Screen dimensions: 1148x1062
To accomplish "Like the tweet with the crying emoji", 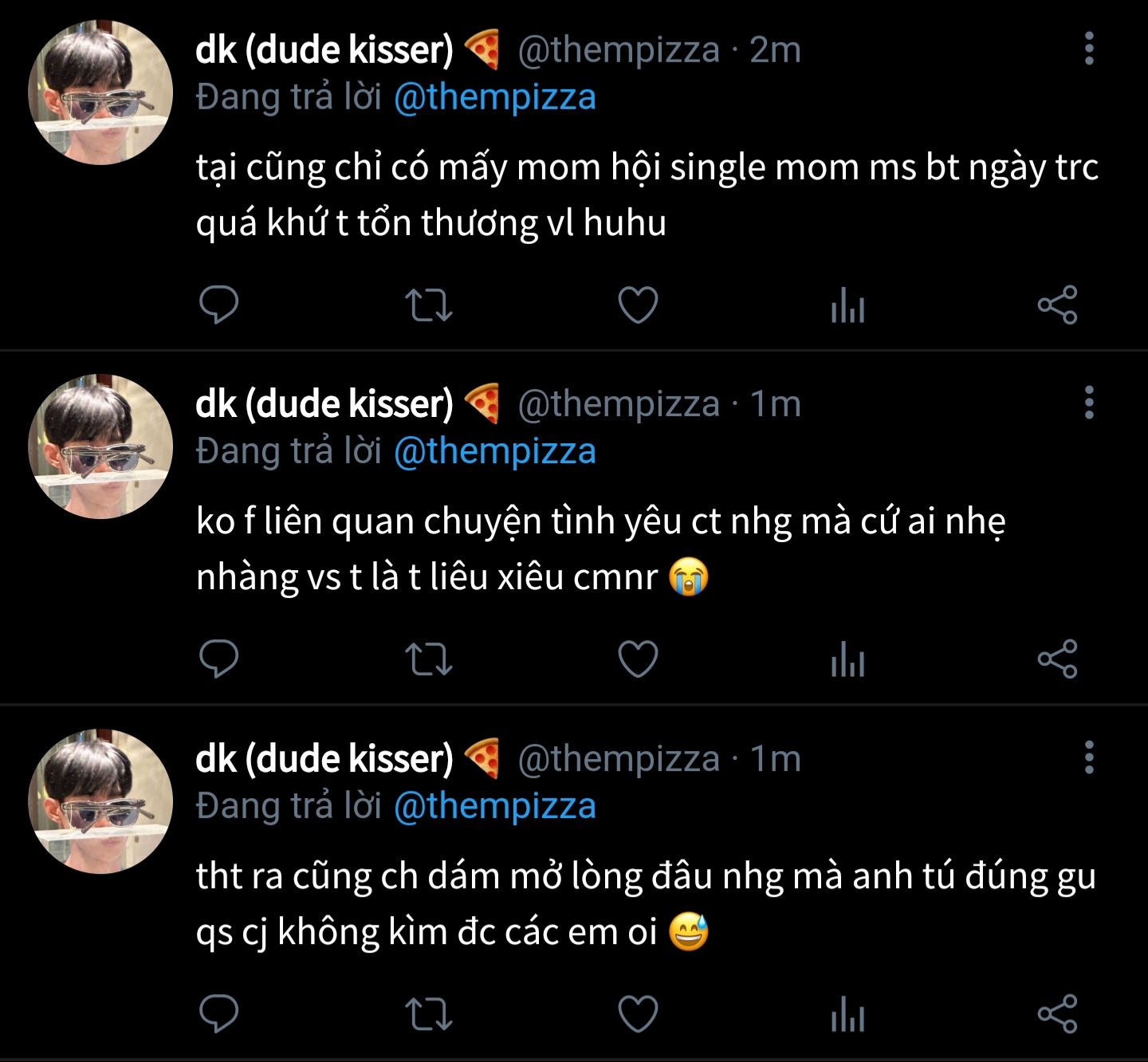I will click(639, 659).
